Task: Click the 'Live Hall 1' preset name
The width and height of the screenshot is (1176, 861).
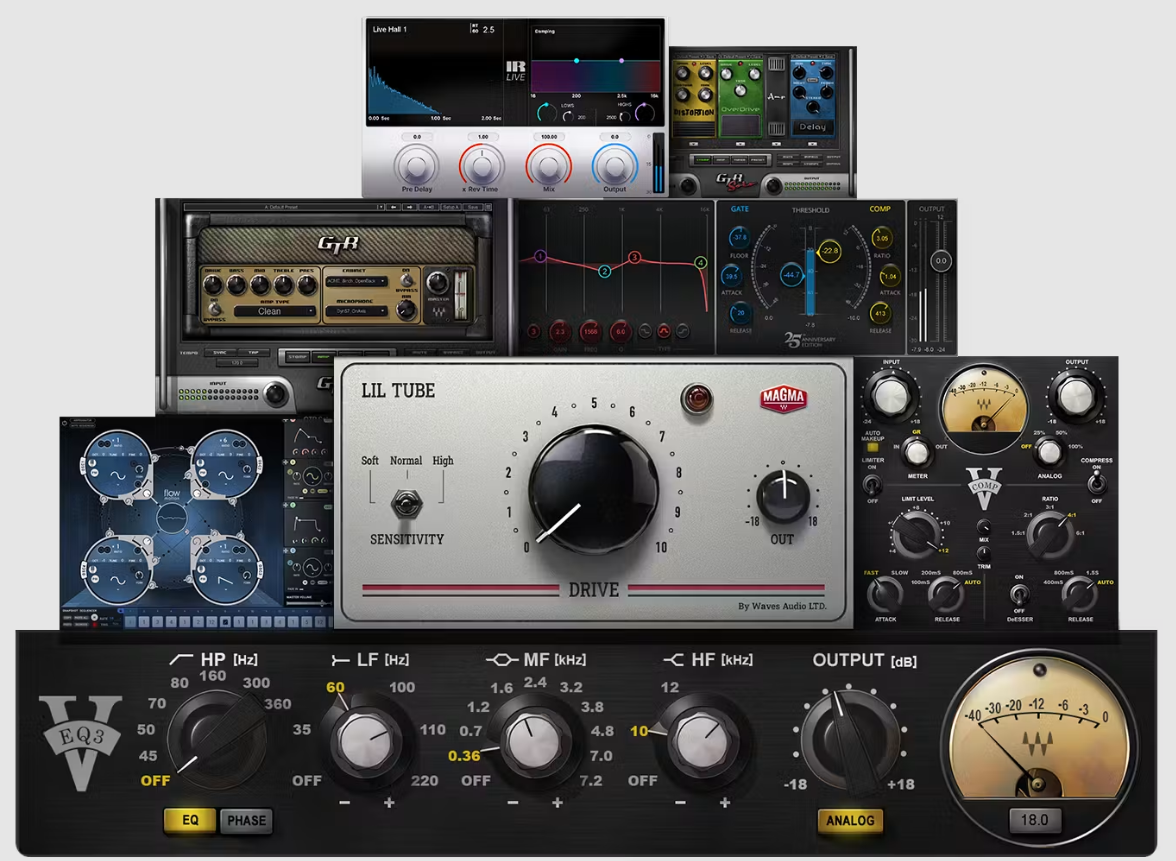Action: (390, 29)
